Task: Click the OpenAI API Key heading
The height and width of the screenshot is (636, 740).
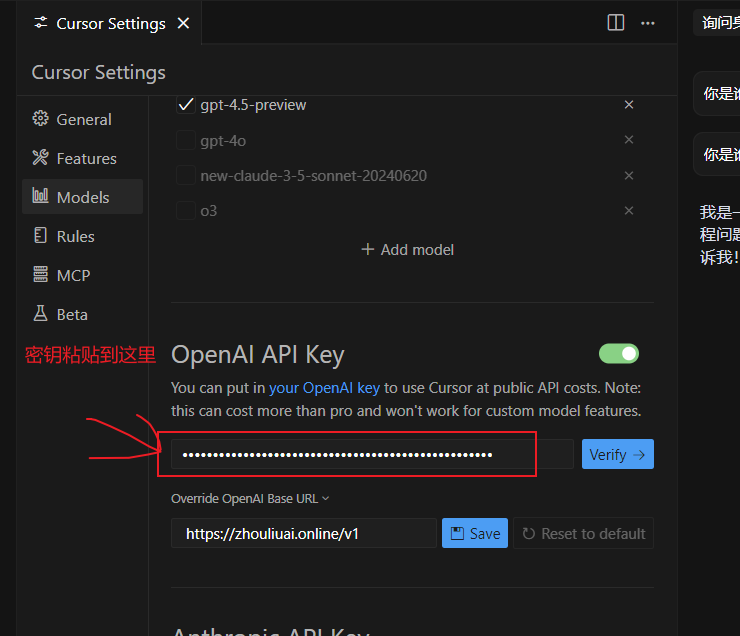Action: [x=258, y=355]
